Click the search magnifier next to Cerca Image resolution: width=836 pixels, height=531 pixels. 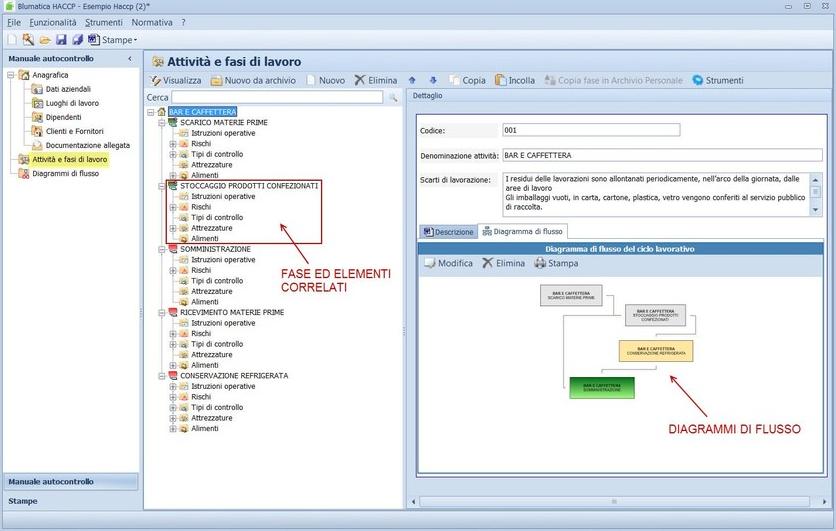point(393,97)
